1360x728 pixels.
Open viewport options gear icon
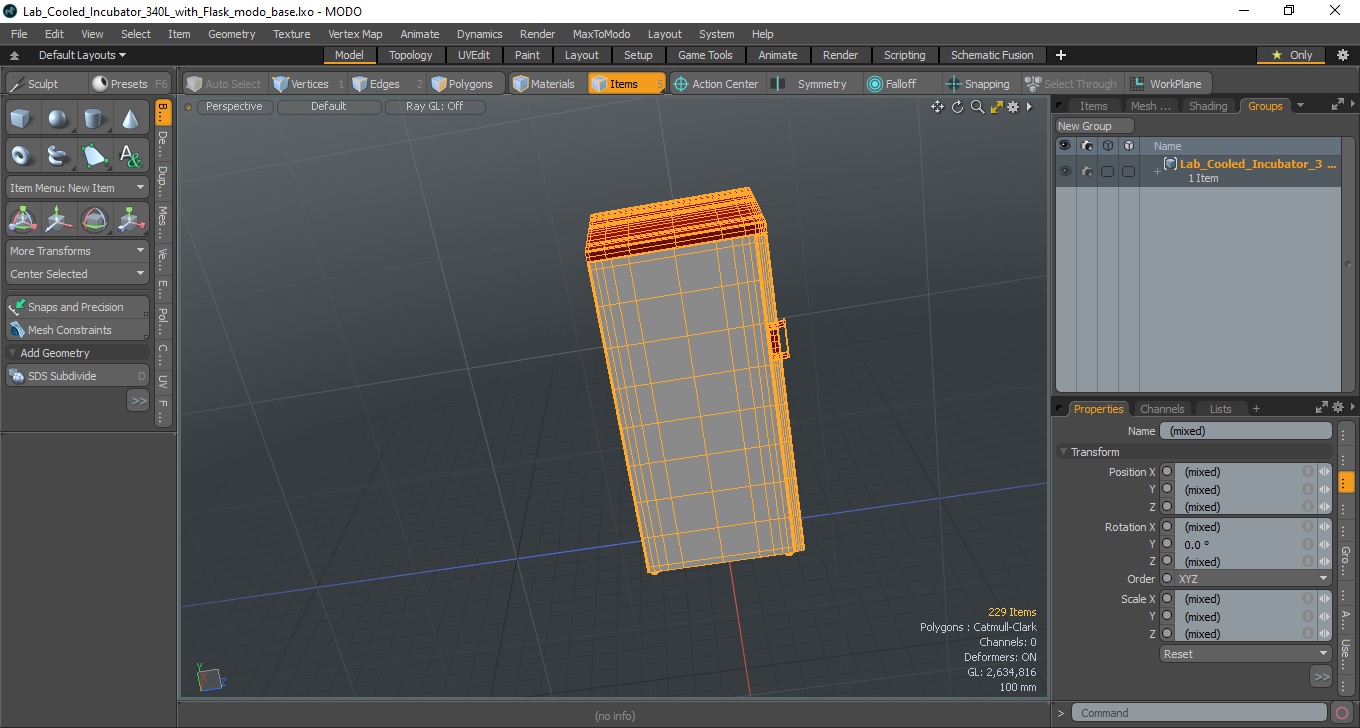(x=1013, y=107)
